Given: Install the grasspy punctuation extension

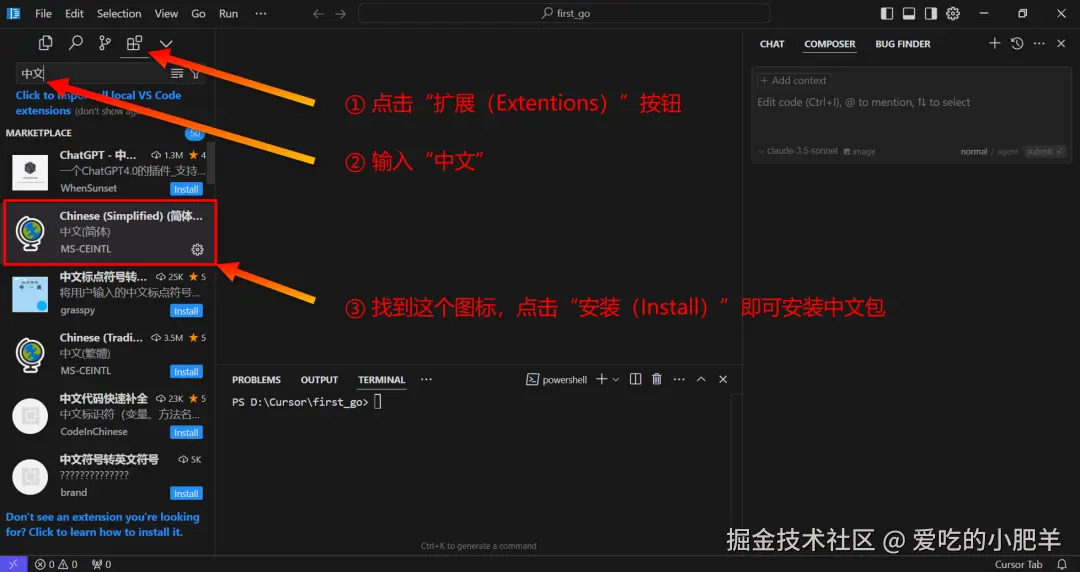Looking at the screenshot, I should pos(186,311).
